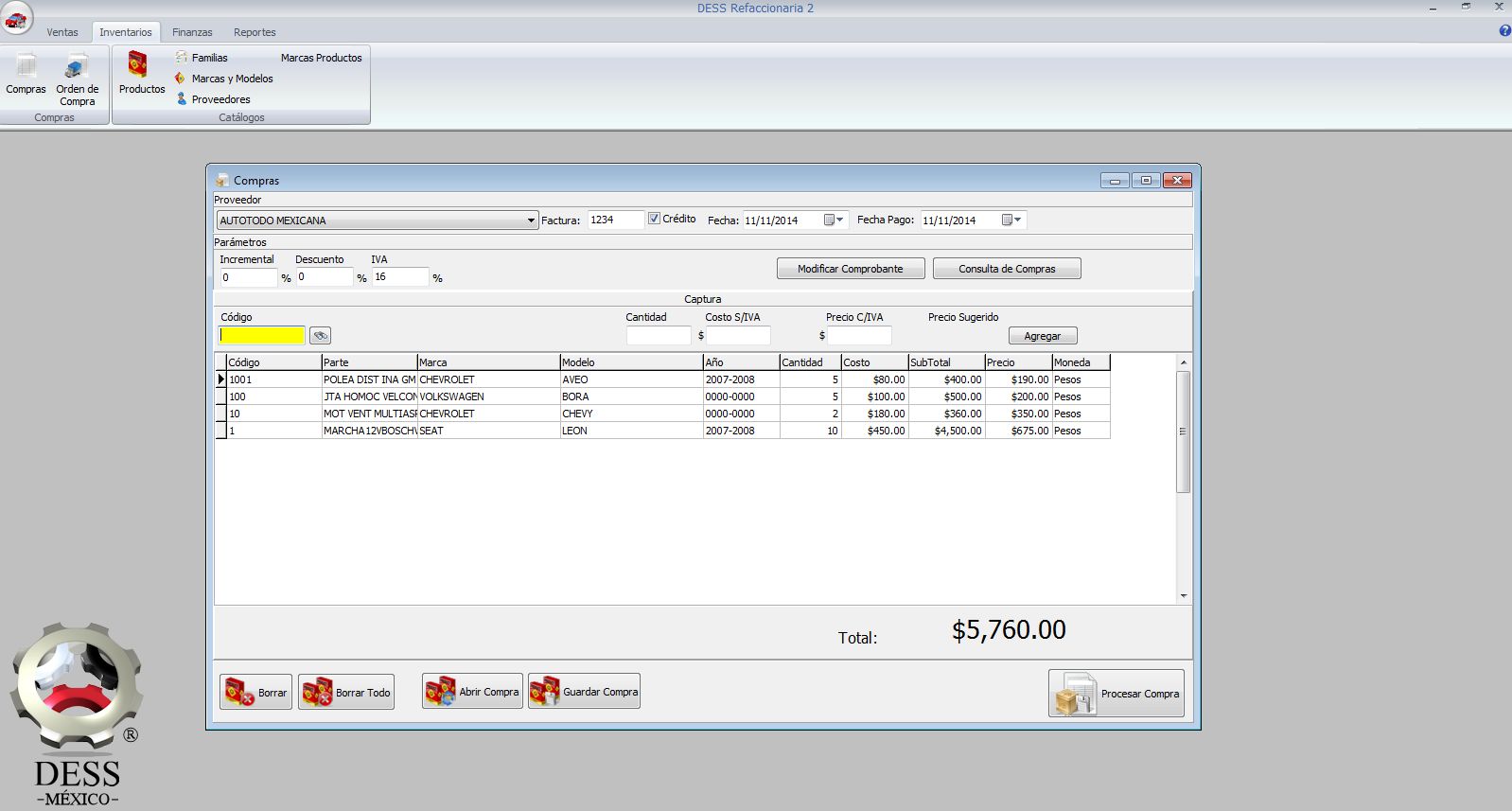Search product with binoculars icon

[321, 336]
